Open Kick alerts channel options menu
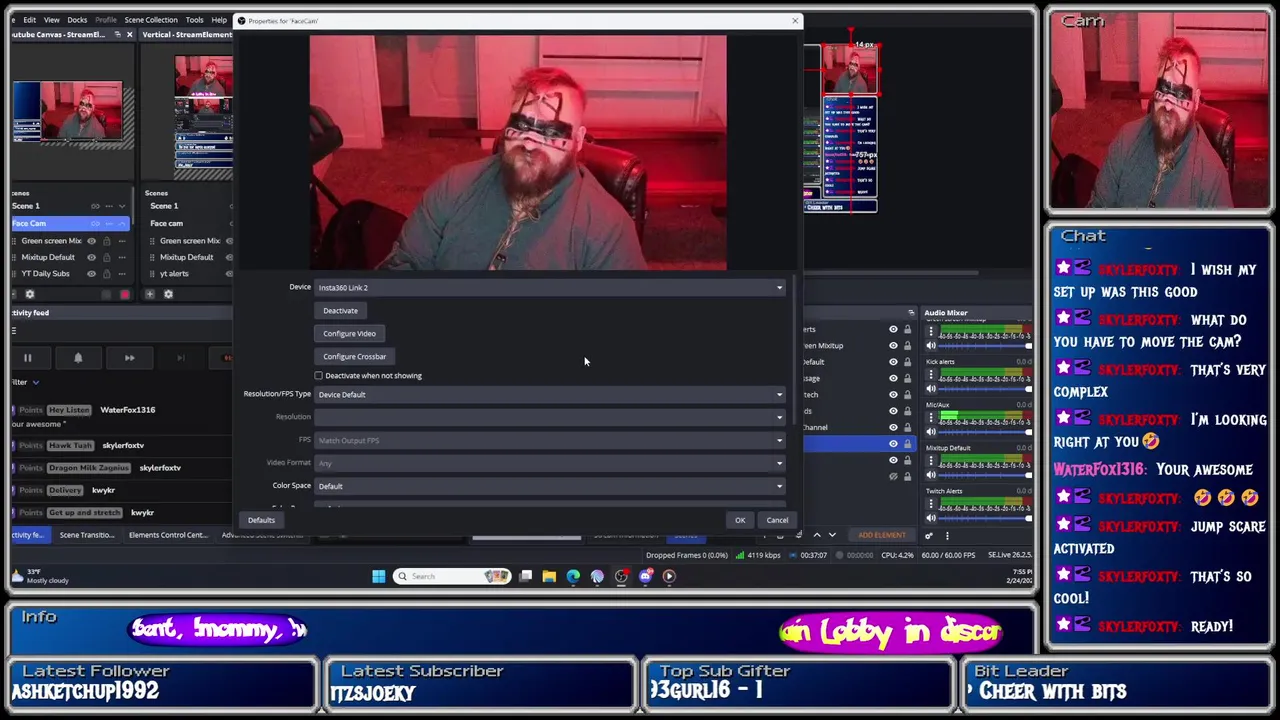This screenshot has height=720, width=1280. pos(931,373)
